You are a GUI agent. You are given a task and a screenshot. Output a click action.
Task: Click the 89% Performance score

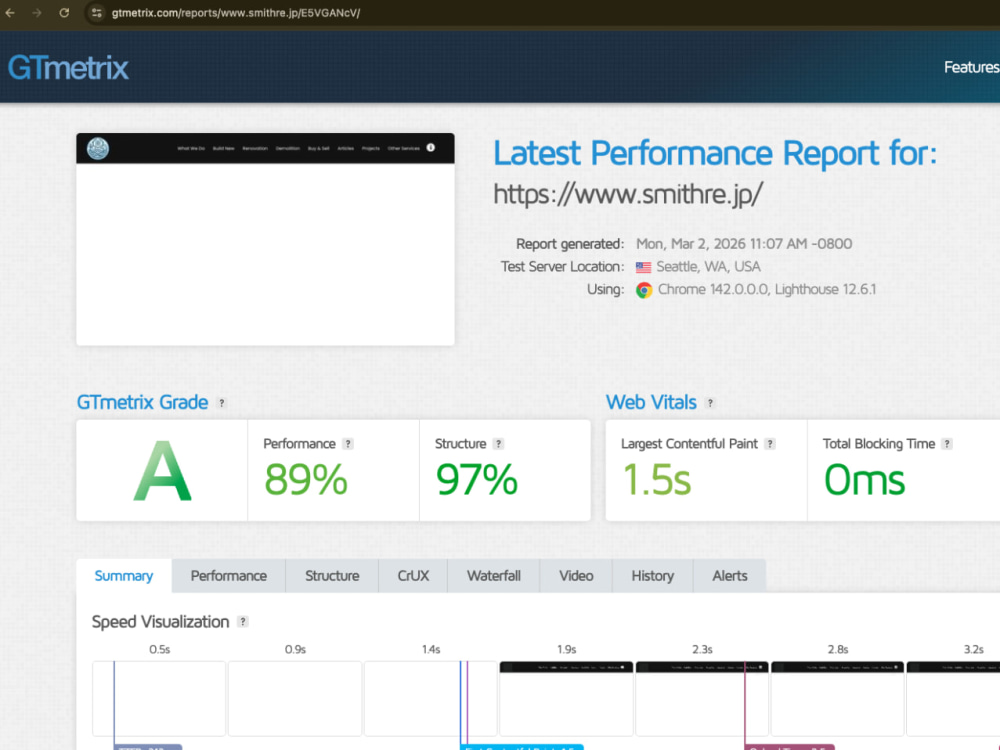click(306, 480)
